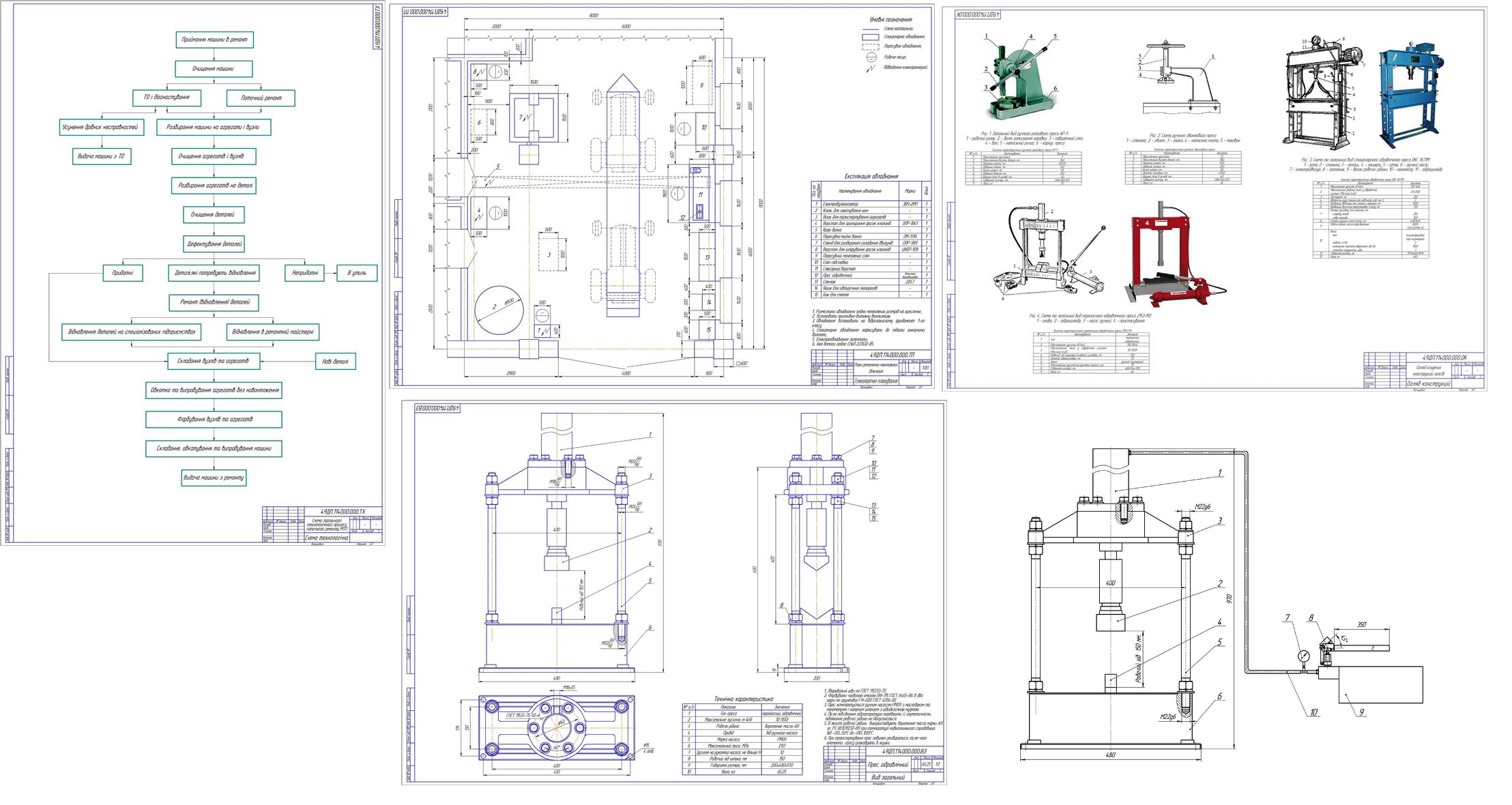Click 'Складання, обкатування та випробування машини' box
The height and width of the screenshot is (805, 1512).
coord(214,449)
